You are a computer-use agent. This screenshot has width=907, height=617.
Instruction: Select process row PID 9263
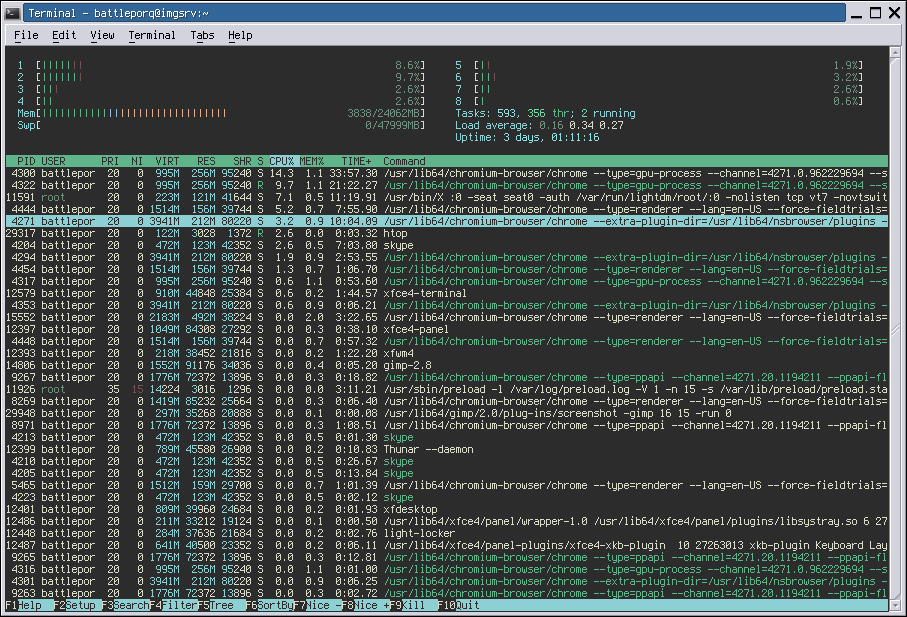(447, 593)
